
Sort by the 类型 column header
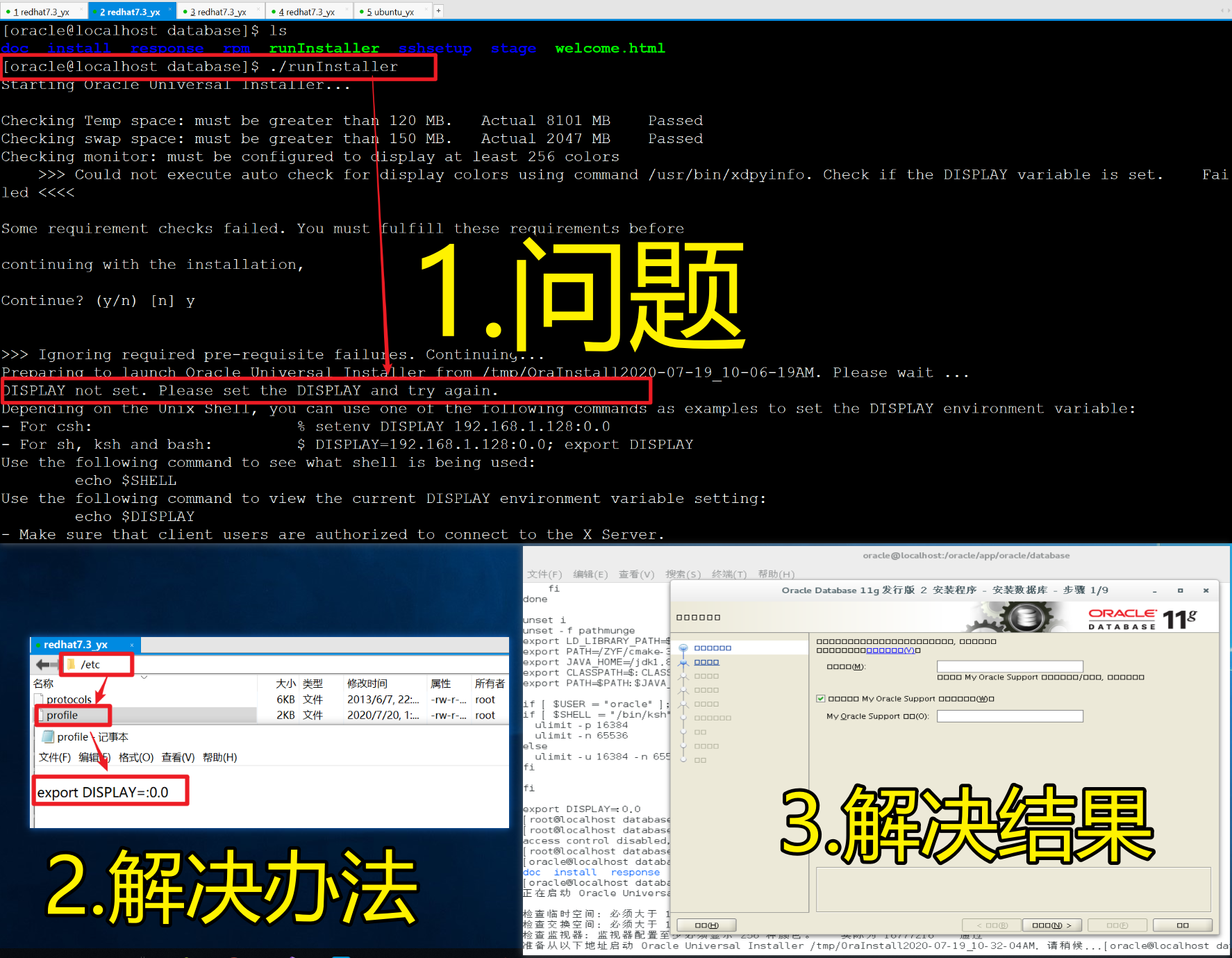(313, 684)
